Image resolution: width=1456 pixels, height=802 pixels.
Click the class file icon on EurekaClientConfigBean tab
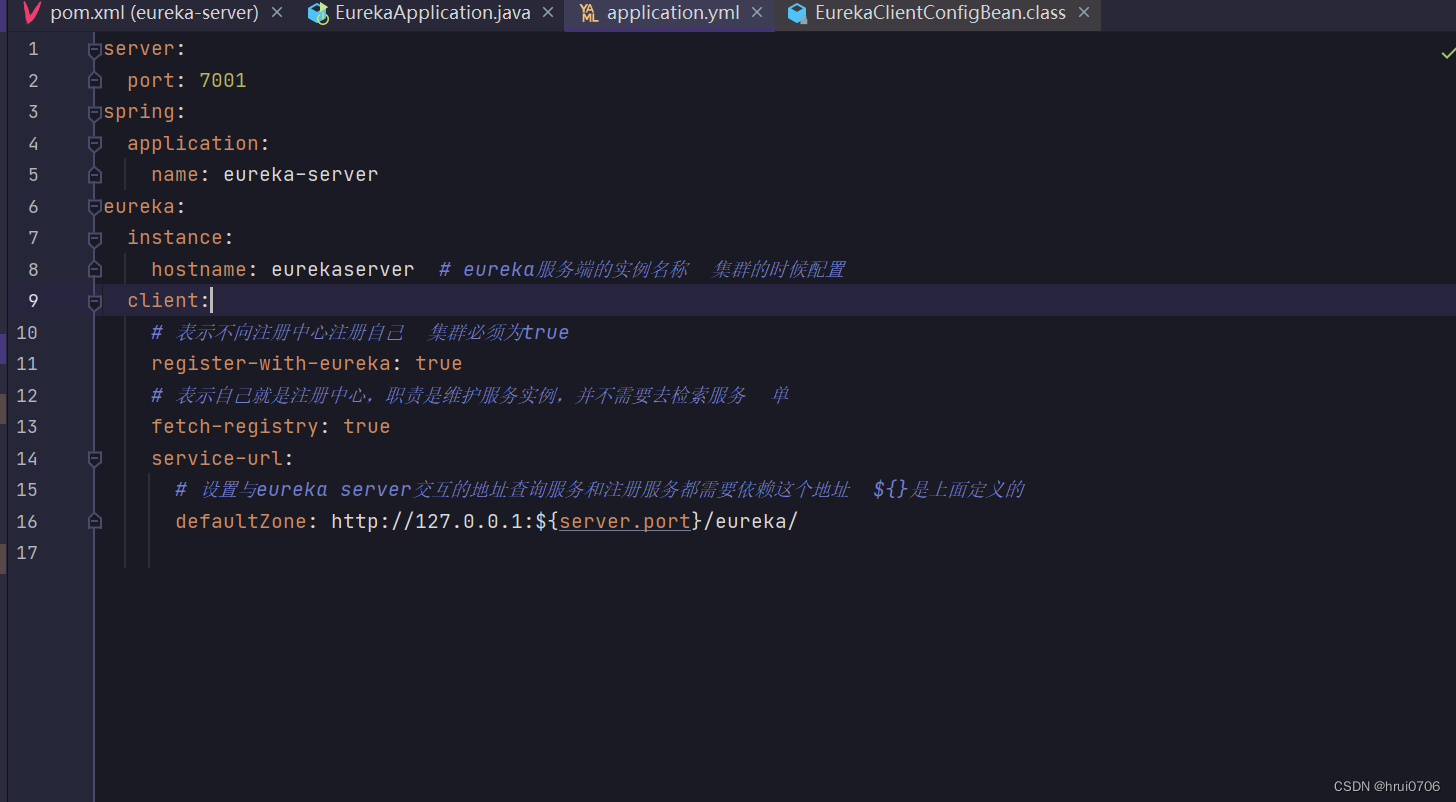point(797,13)
